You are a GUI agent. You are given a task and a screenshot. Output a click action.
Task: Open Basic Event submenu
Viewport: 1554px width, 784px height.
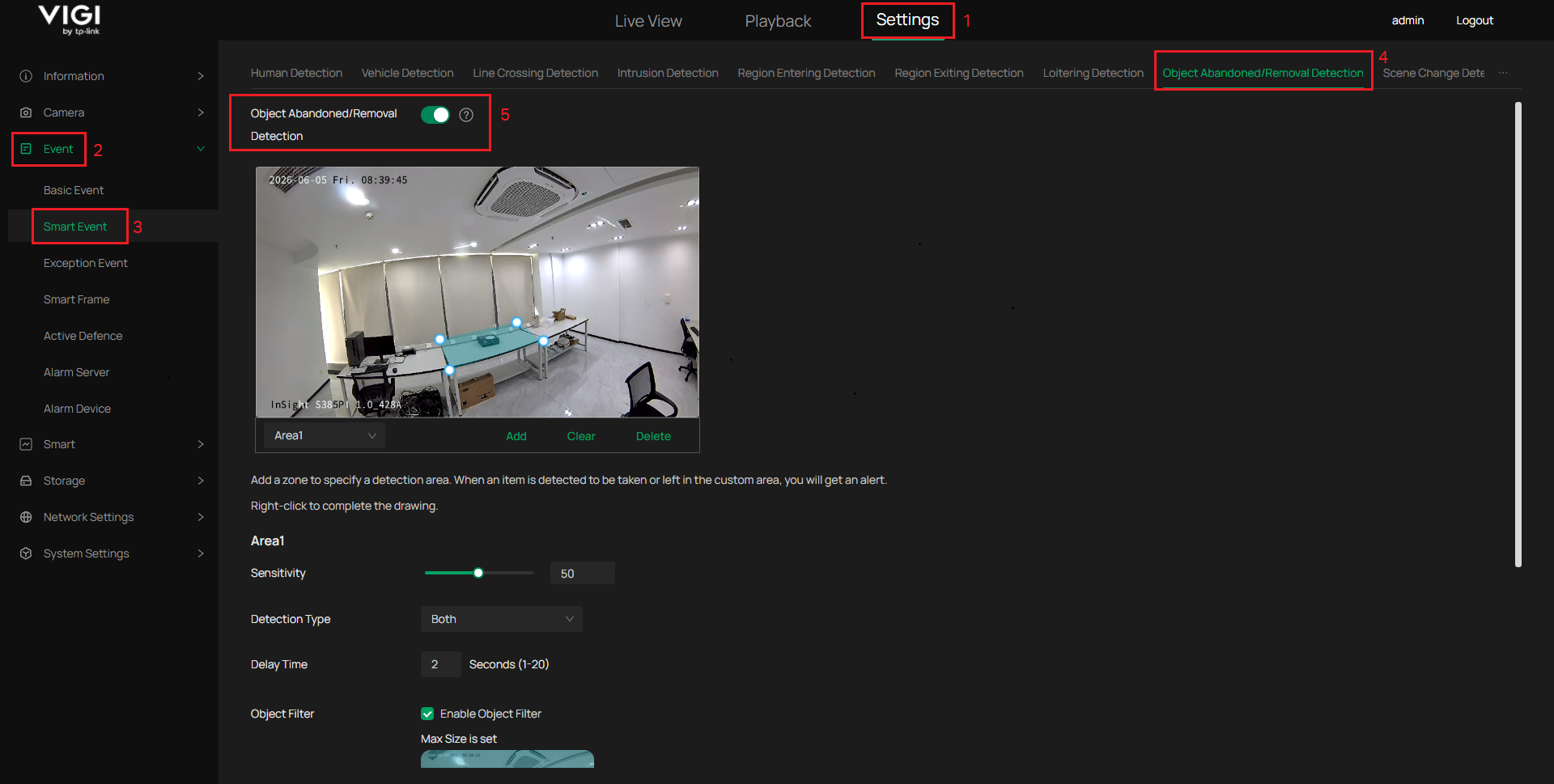coord(74,190)
